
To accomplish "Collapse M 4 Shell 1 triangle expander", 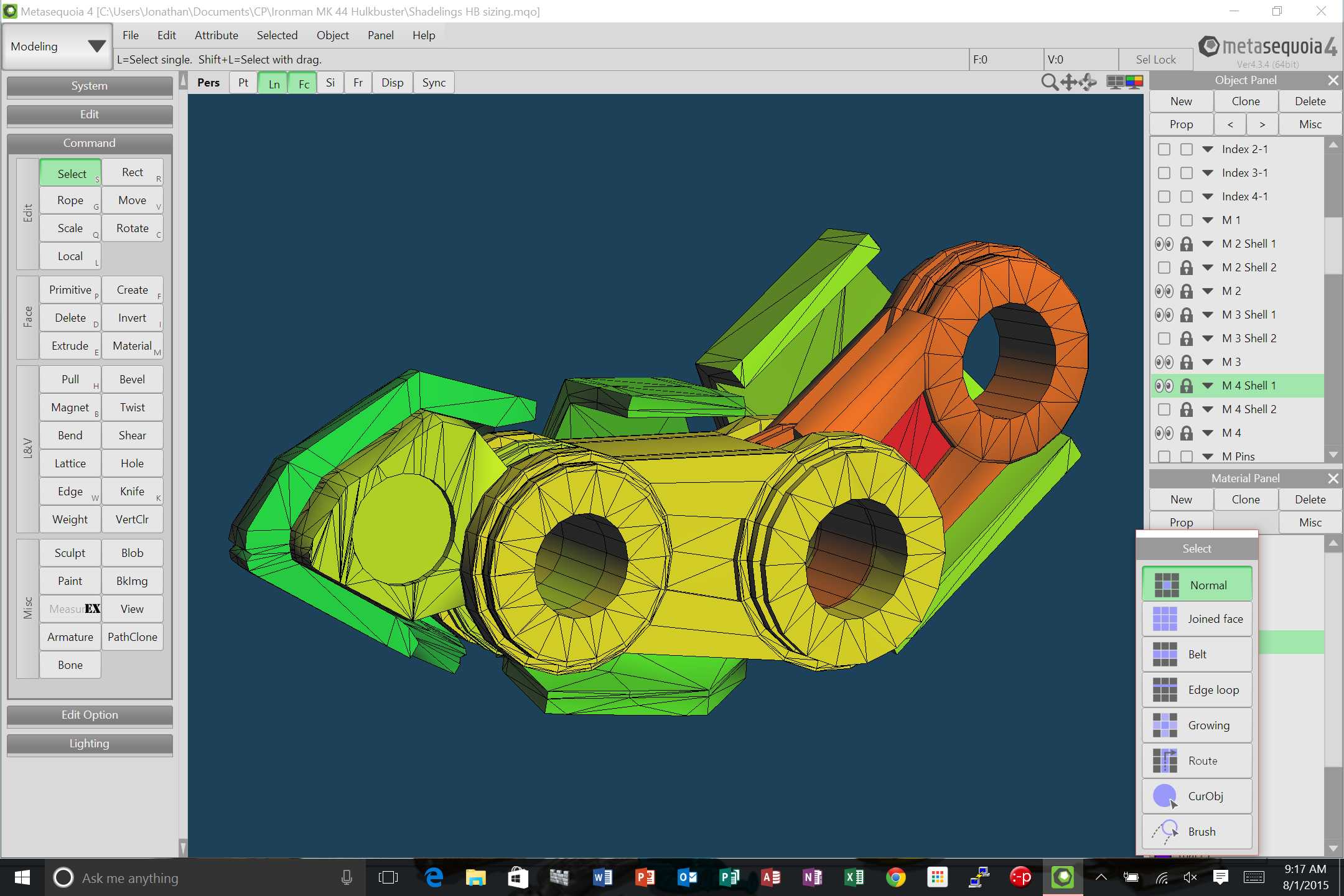I will point(1208,386).
